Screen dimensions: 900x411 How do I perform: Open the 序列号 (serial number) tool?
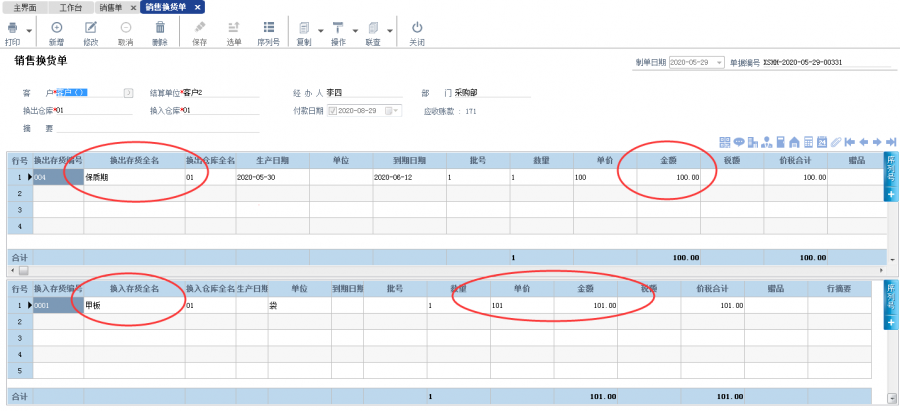point(268,28)
